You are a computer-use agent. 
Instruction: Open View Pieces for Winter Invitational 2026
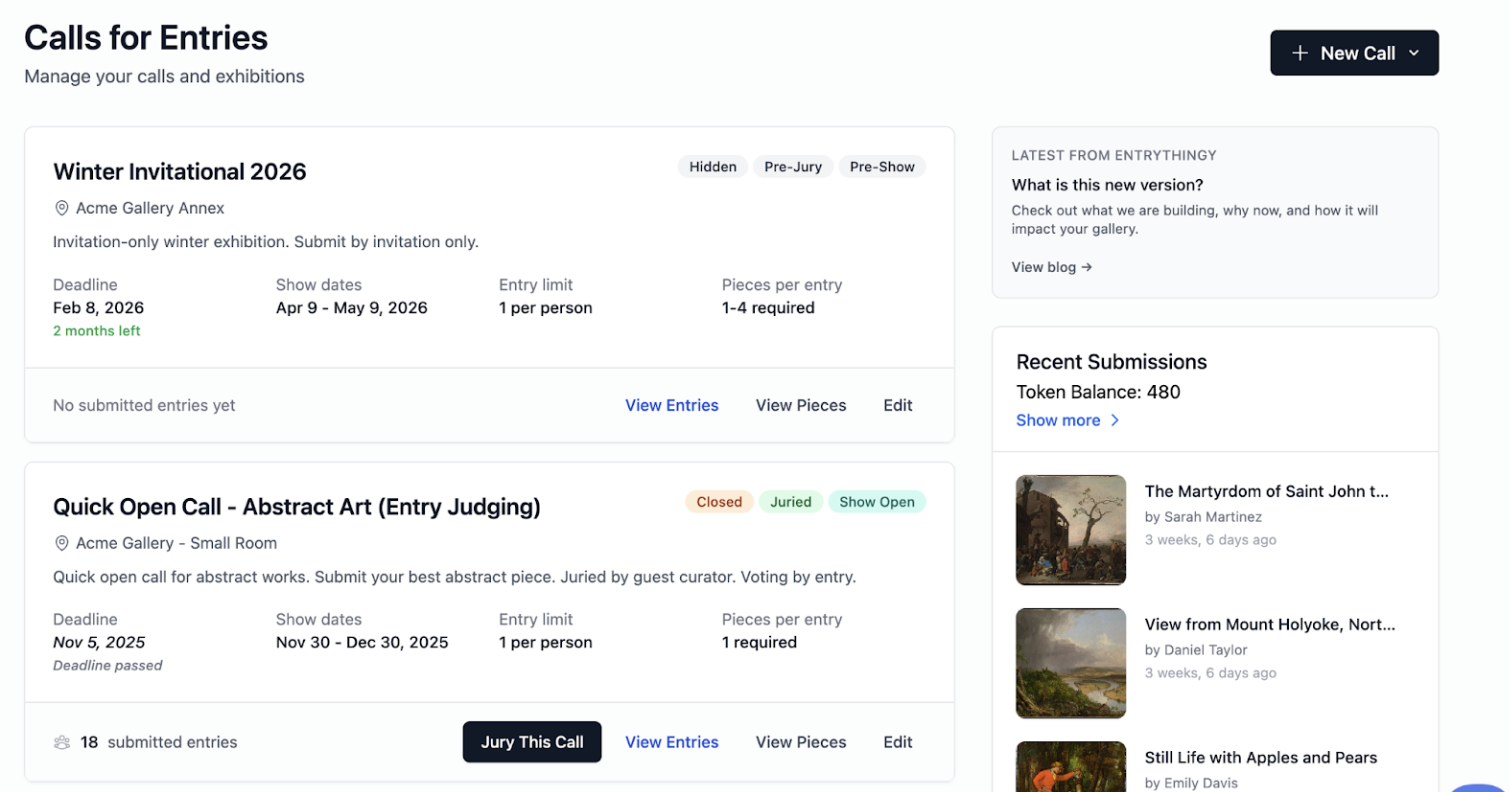(800, 405)
